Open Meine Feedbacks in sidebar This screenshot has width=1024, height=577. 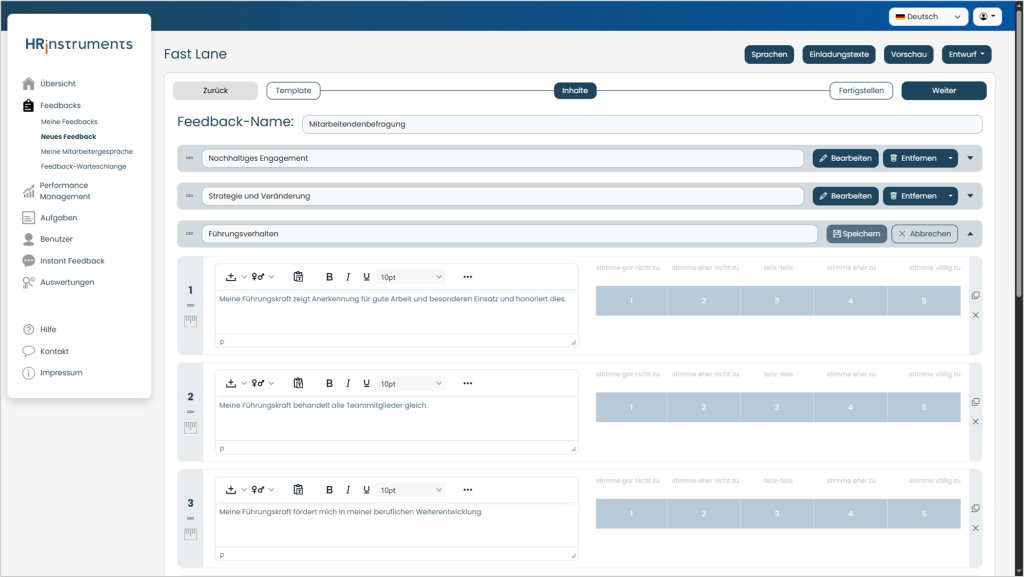point(69,121)
